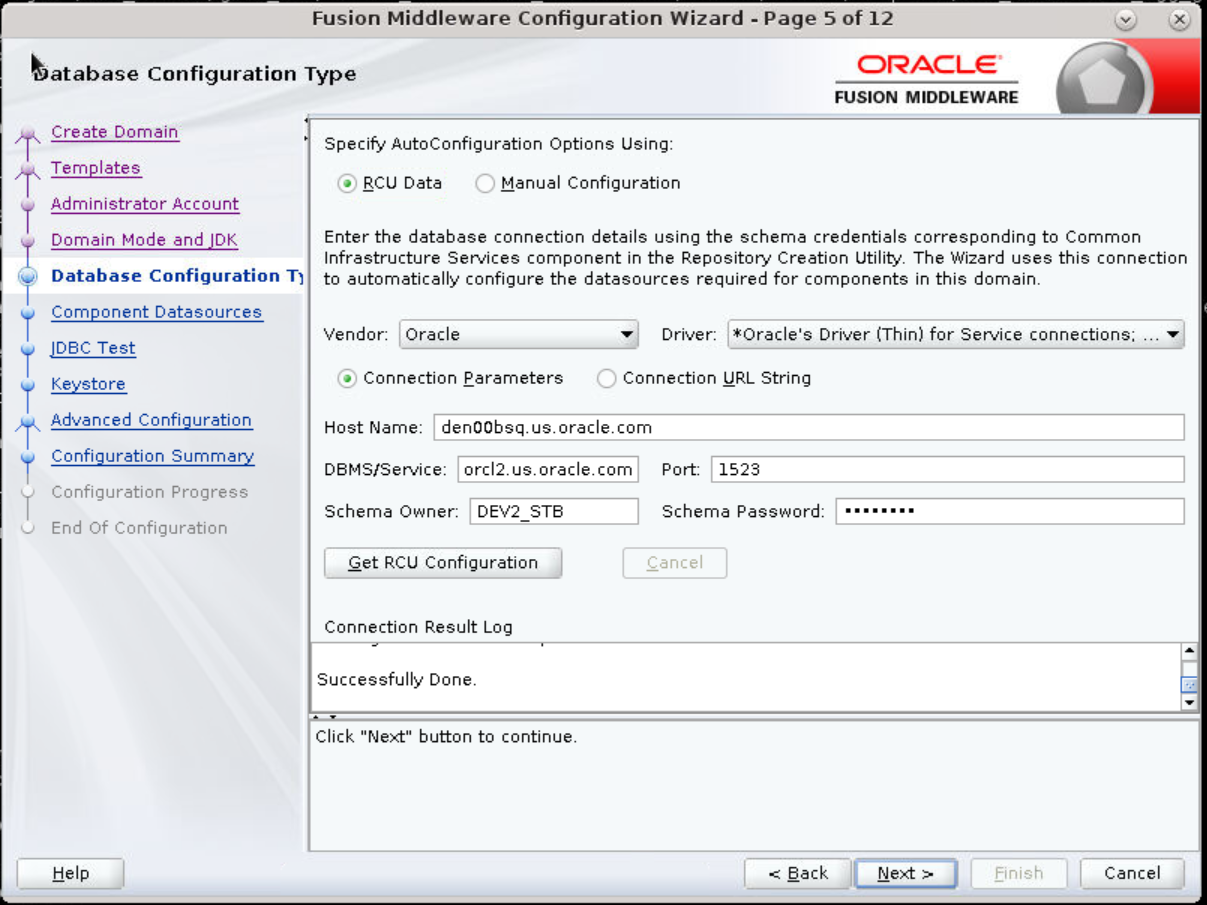The width and height of the screenshot is (1207, 905).
Task: Click the DBMS/Service field
Action: coord(548,469)
